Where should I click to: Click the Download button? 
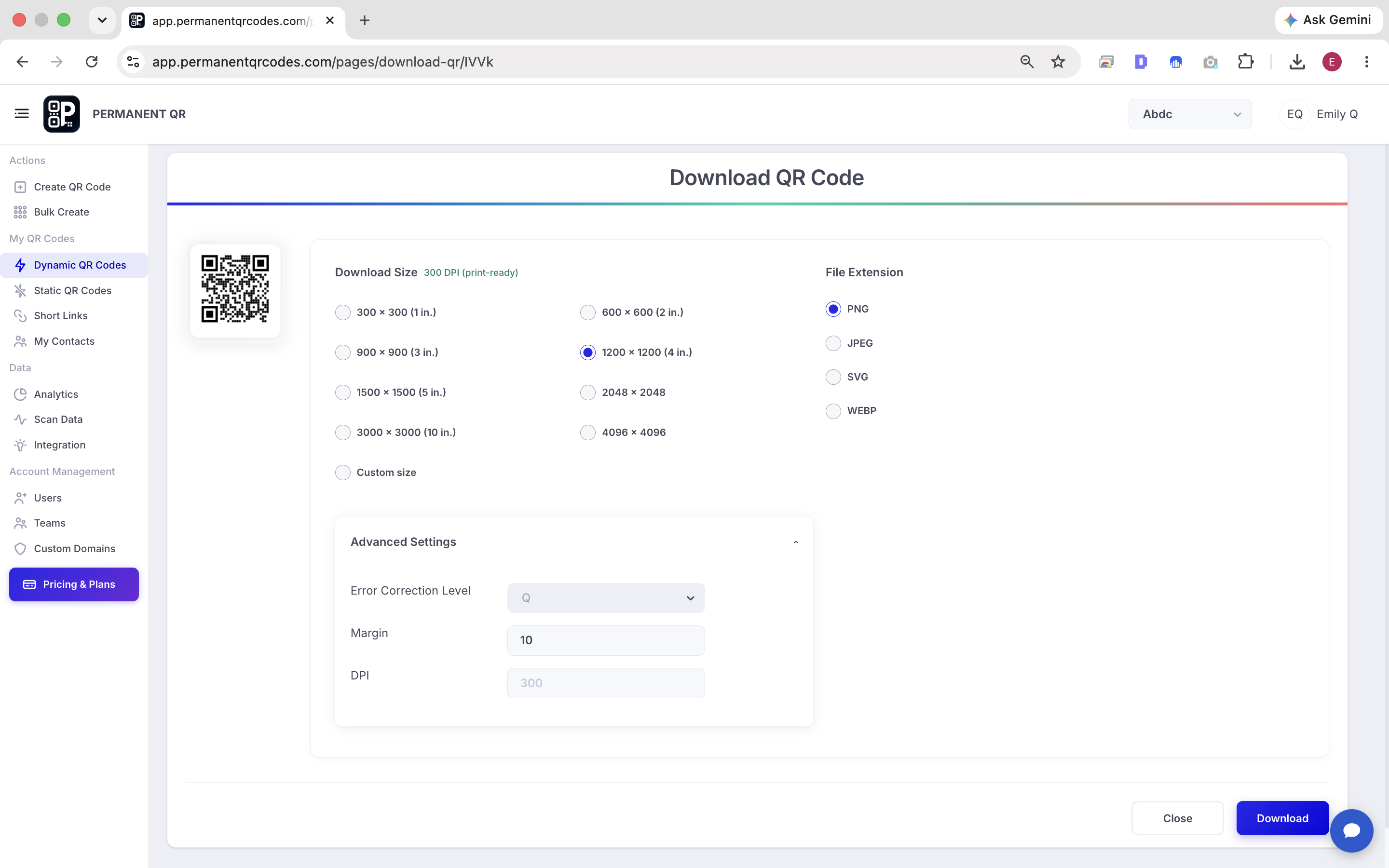click(1282, 818)
